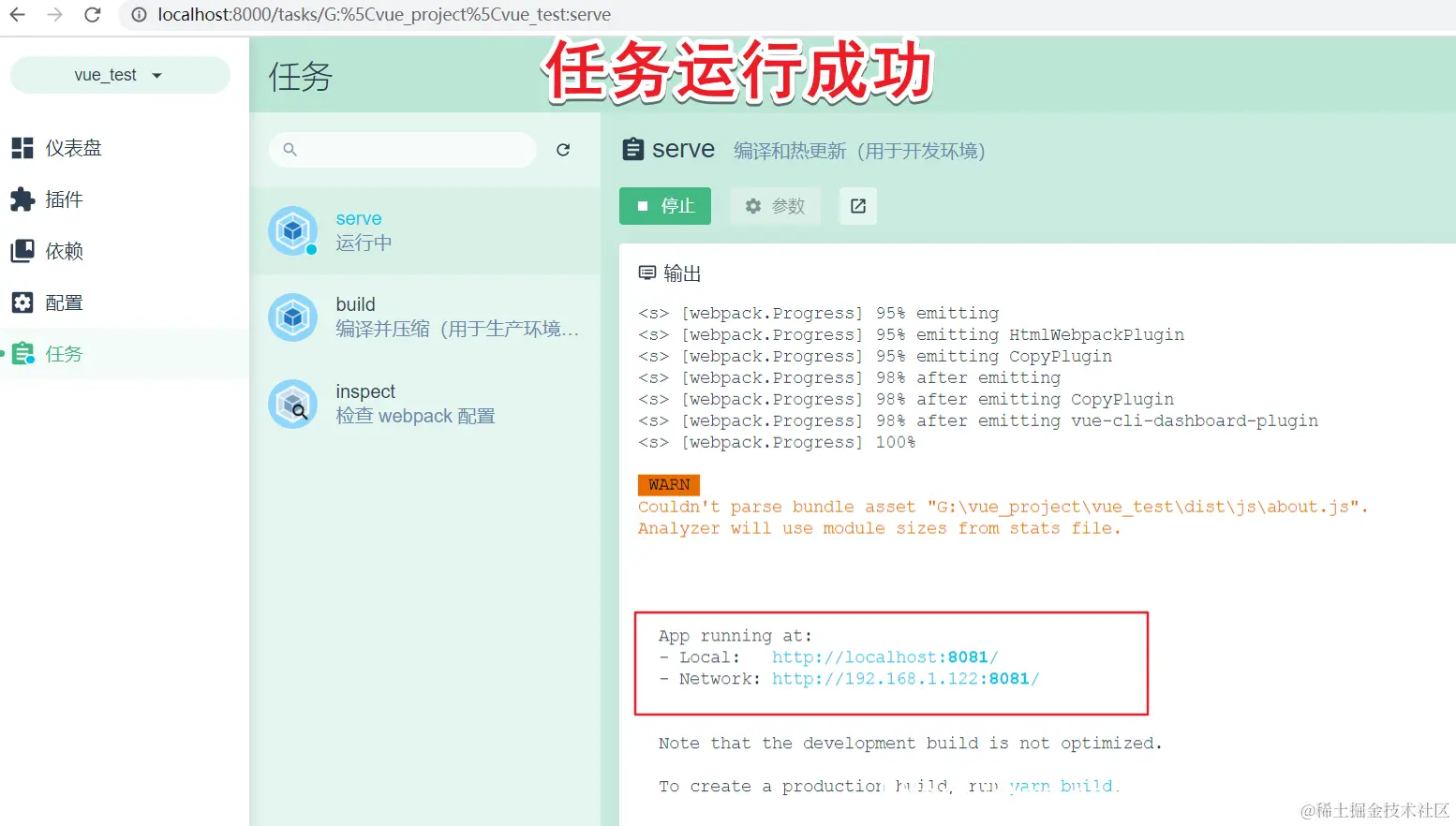Screen dimensions: 1456x826
Task: Click 'Note that the development build' line
Action: pos(910,744)
